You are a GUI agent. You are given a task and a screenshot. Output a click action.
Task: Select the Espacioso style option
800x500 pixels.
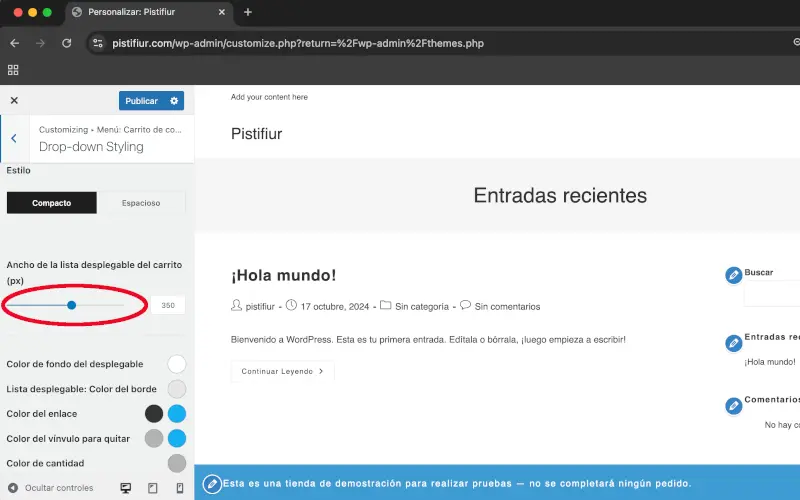(x=141, y=203)
